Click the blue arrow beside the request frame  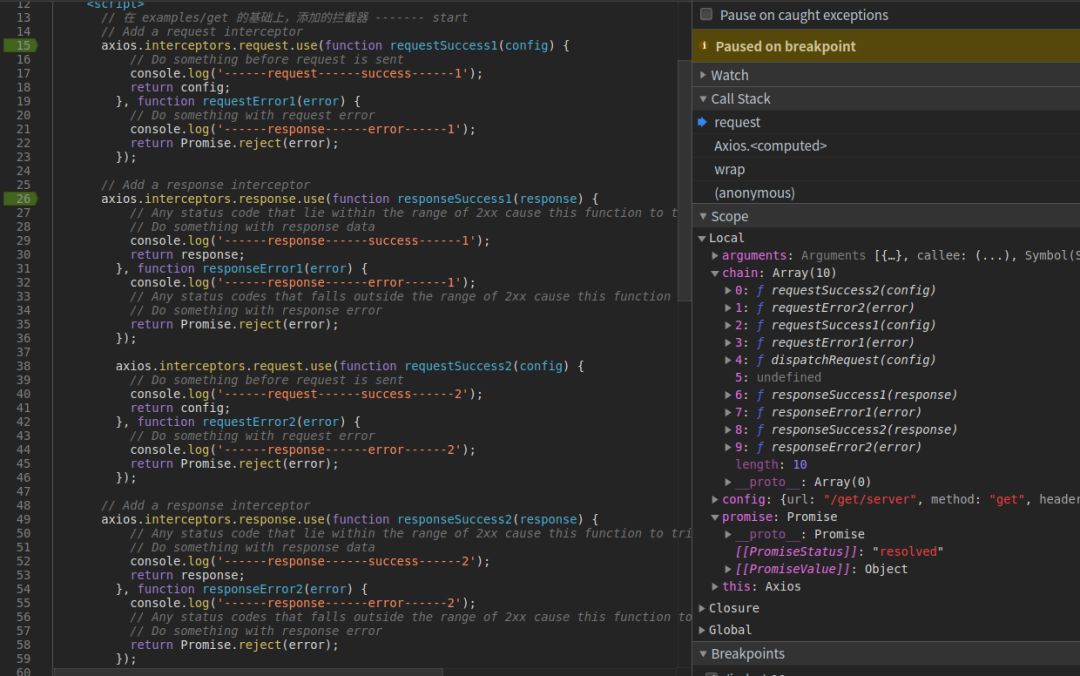(x=702, y=122)
